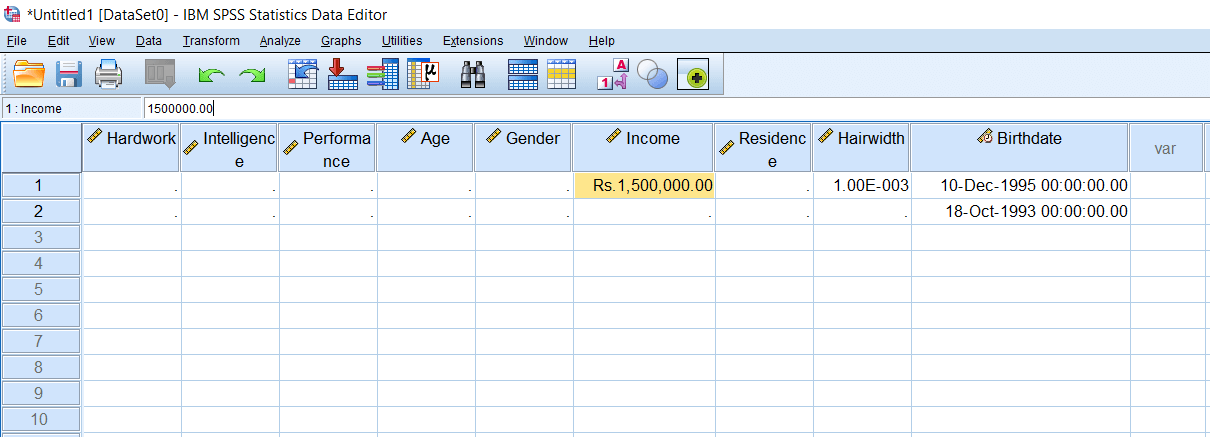Open the Edit menu
1210x437 pixels.
tap(58, 41)
